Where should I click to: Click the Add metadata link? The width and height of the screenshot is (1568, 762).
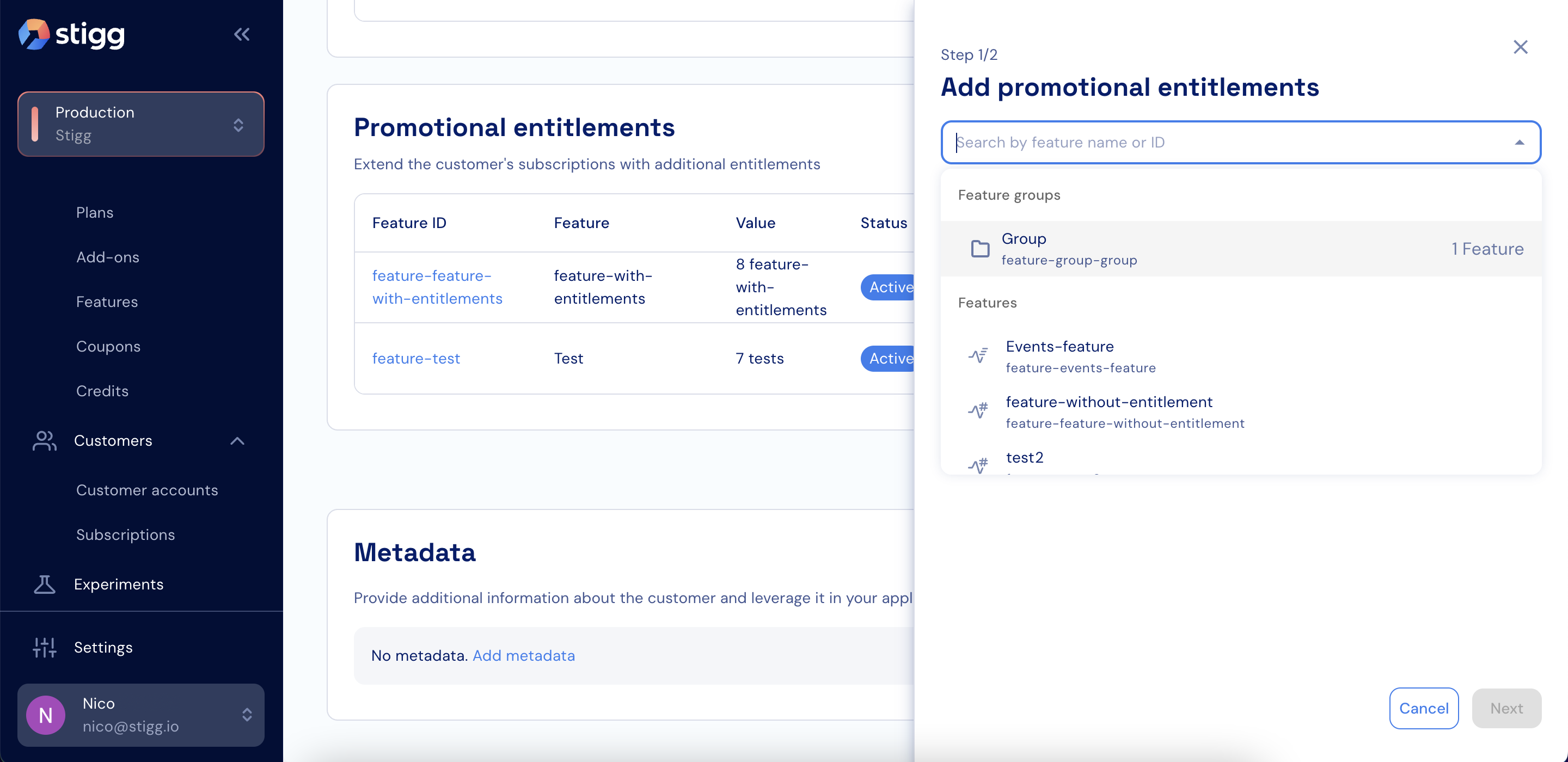pos(523,655)
